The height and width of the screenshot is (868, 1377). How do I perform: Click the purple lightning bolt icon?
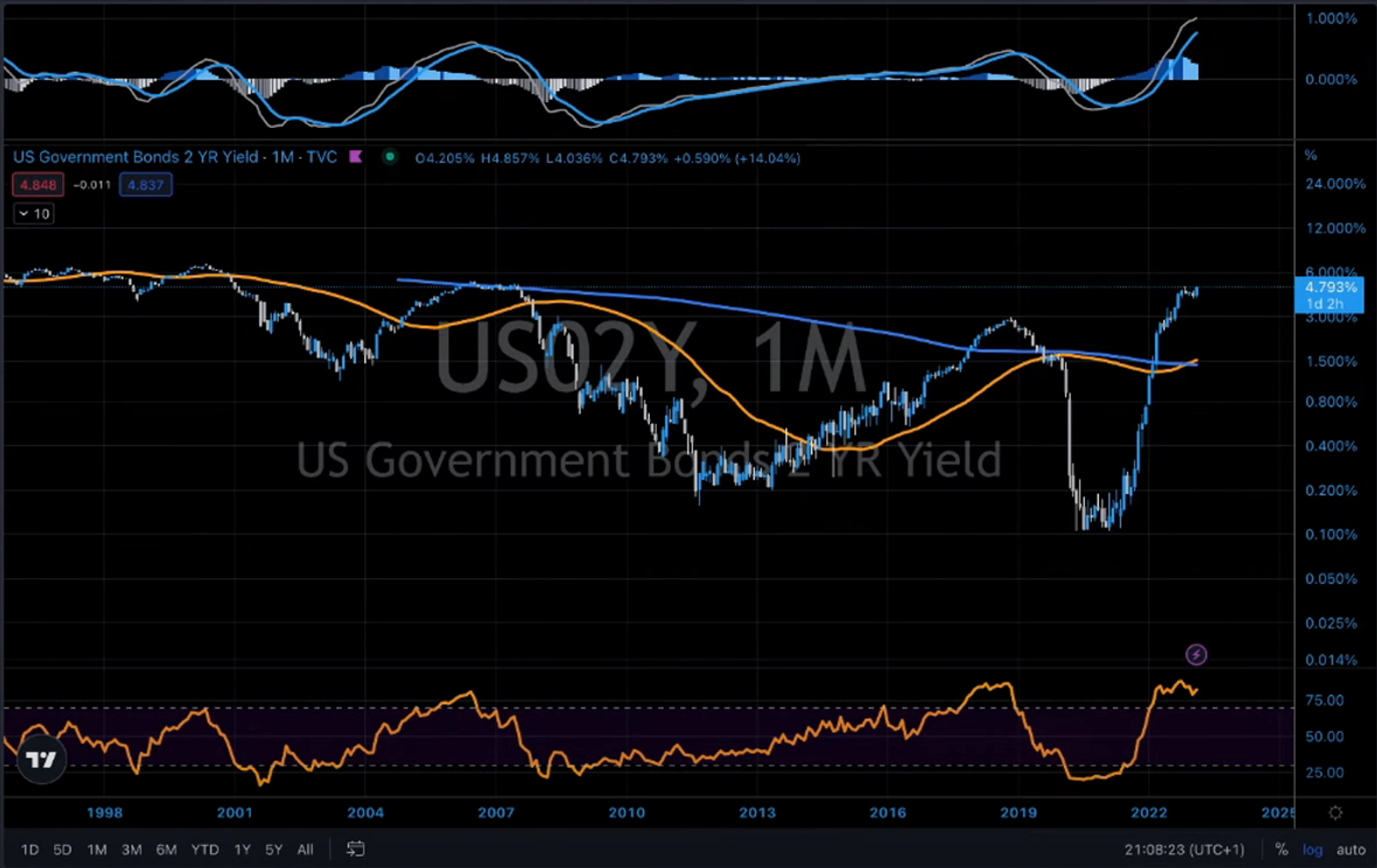click(x=1195, y=655)
